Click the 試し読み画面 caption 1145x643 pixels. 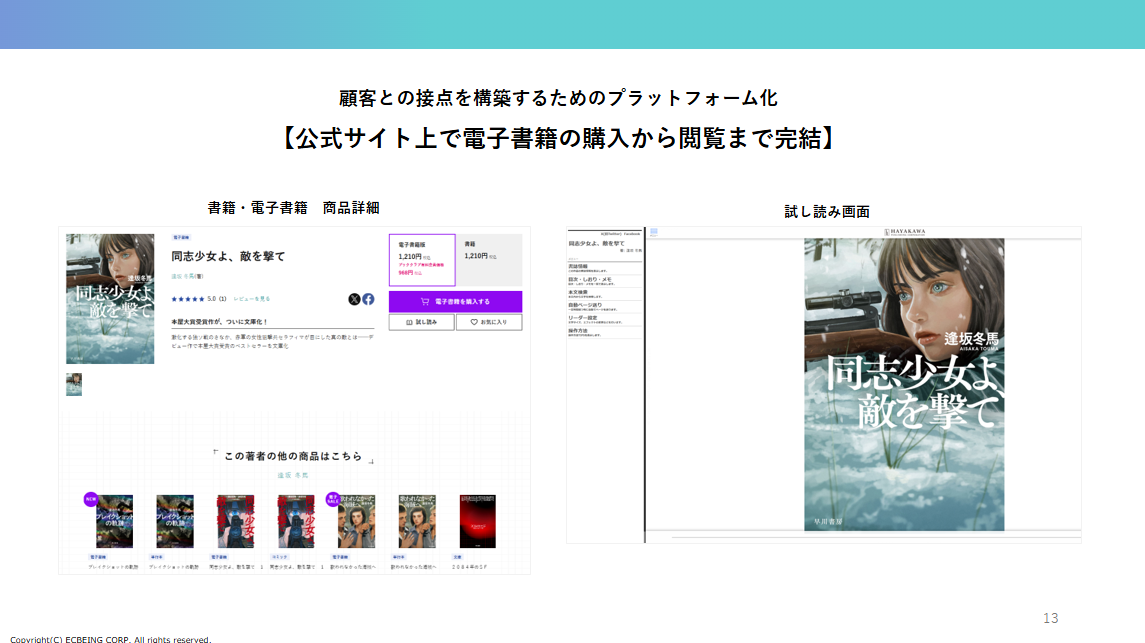click(x=827, y=212)
